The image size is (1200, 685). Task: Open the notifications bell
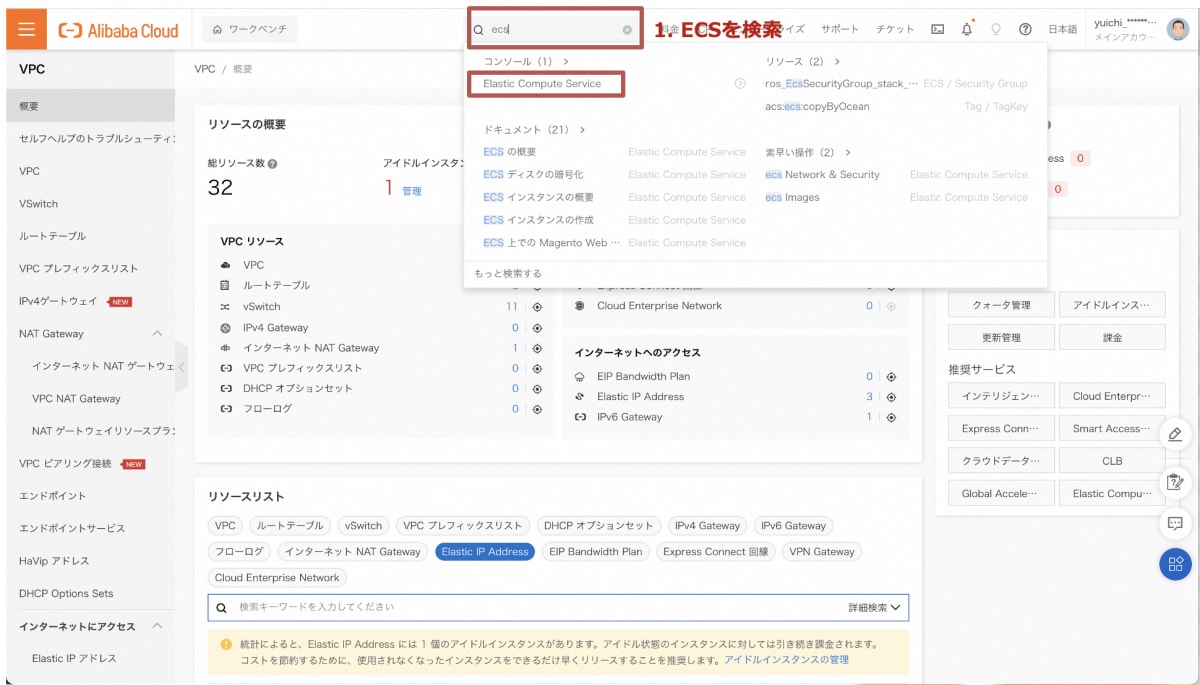click(x=964, y=29)
